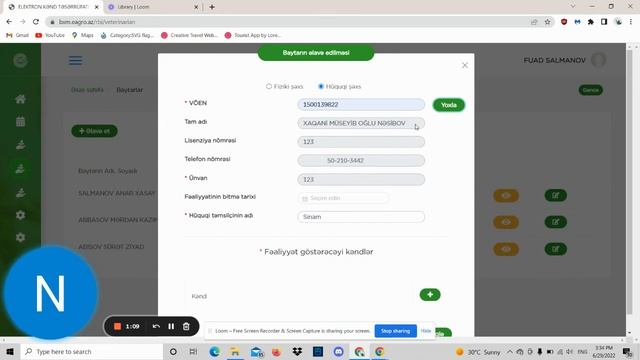View details for ABBASOV MƏRDAN row
640x360 pixels.
coord(506,222)
